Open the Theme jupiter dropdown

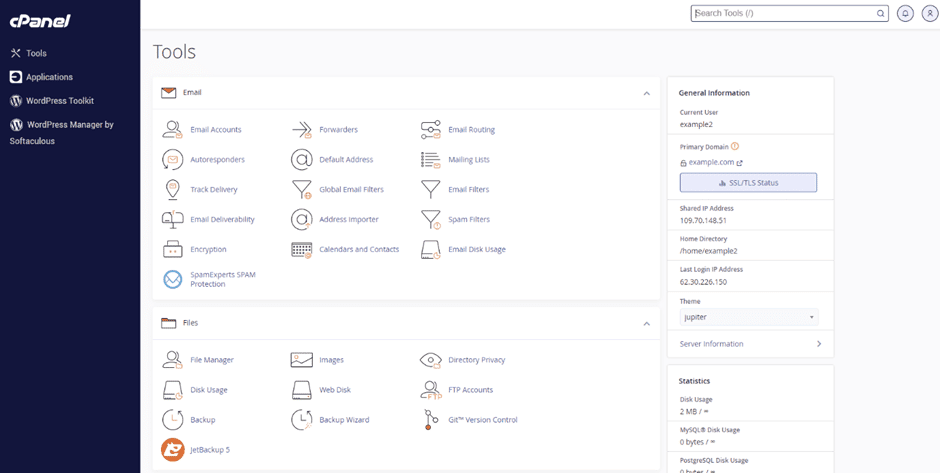pyautogui.click(x=749, y=317)
